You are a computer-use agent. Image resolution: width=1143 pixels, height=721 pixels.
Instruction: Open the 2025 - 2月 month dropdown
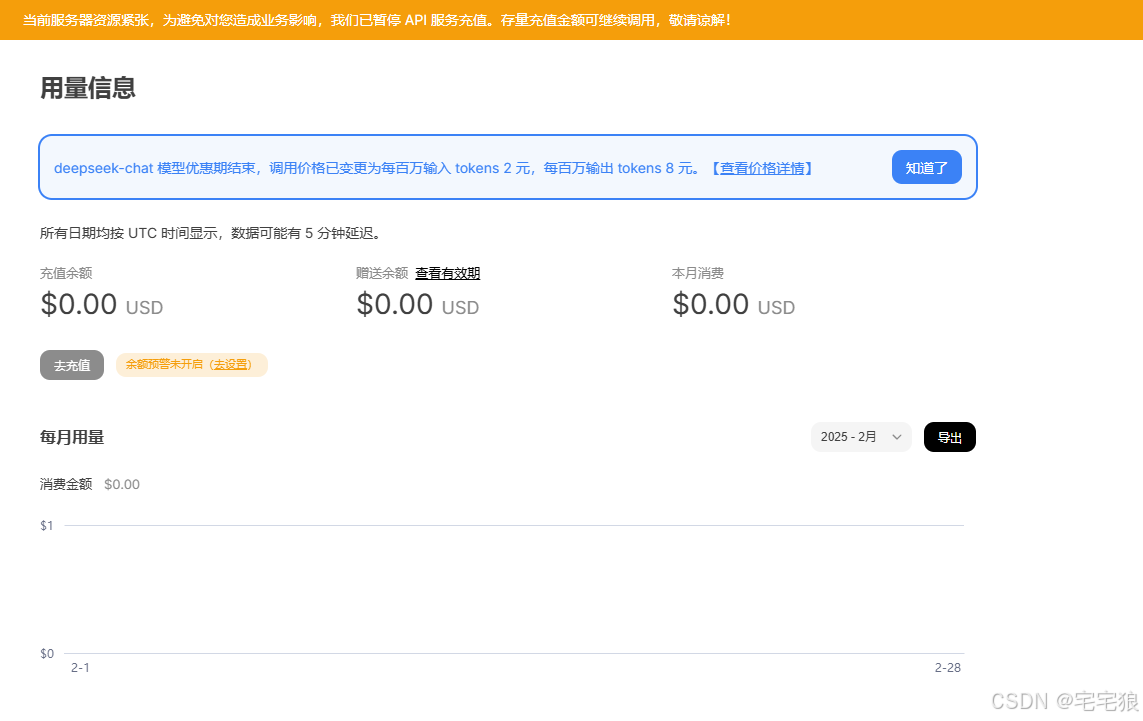[861, 437]
